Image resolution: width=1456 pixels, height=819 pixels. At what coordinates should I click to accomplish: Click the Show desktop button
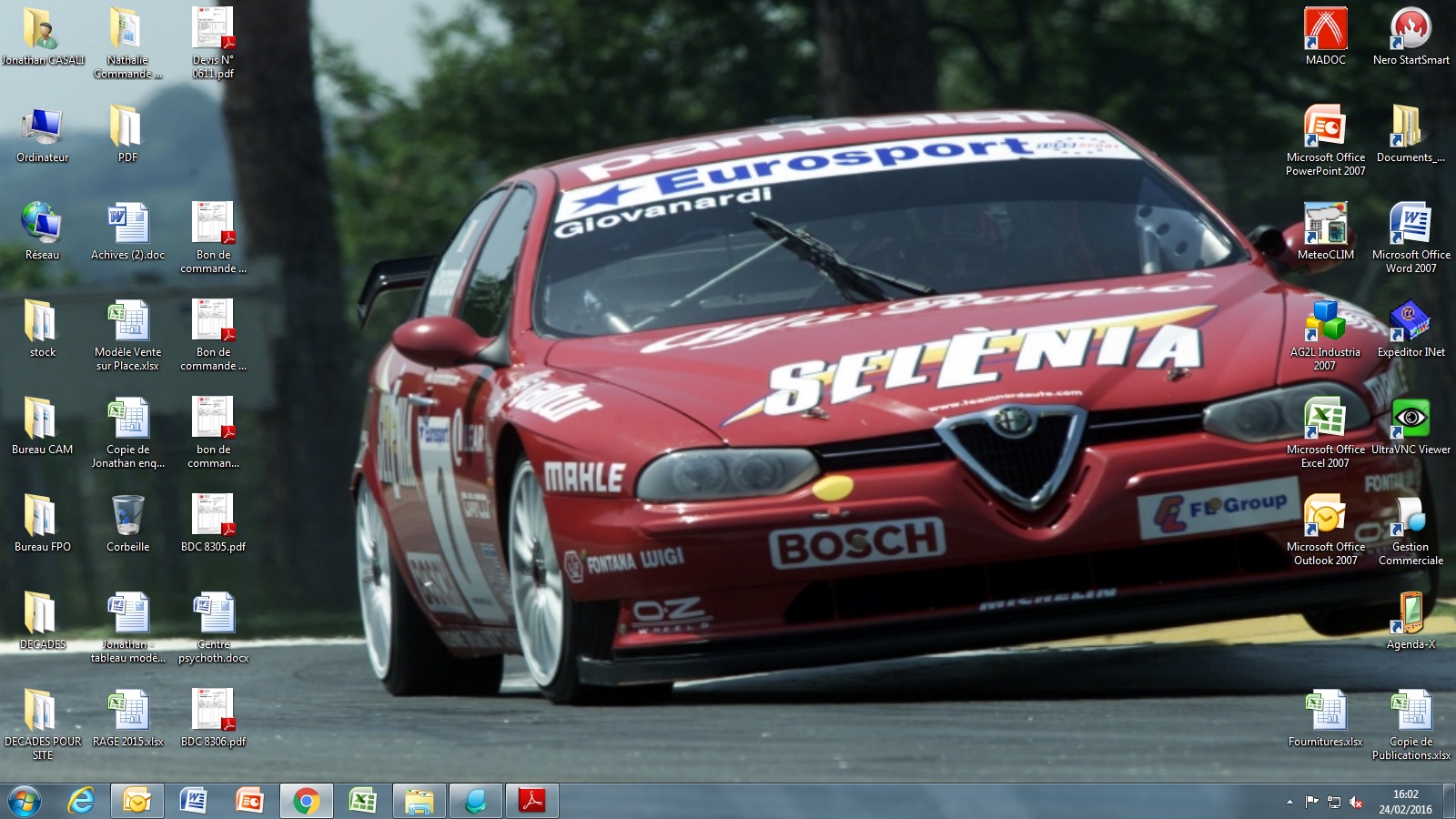(1449, 801)
